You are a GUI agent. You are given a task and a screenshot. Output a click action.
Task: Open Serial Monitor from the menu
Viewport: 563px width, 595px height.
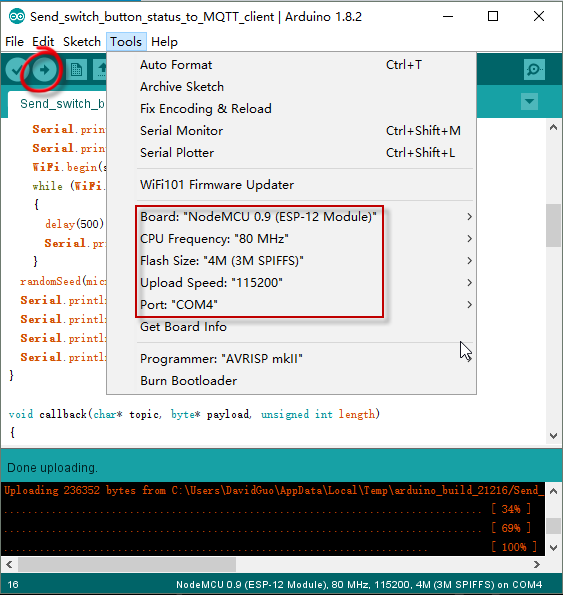tap(291, 131)
